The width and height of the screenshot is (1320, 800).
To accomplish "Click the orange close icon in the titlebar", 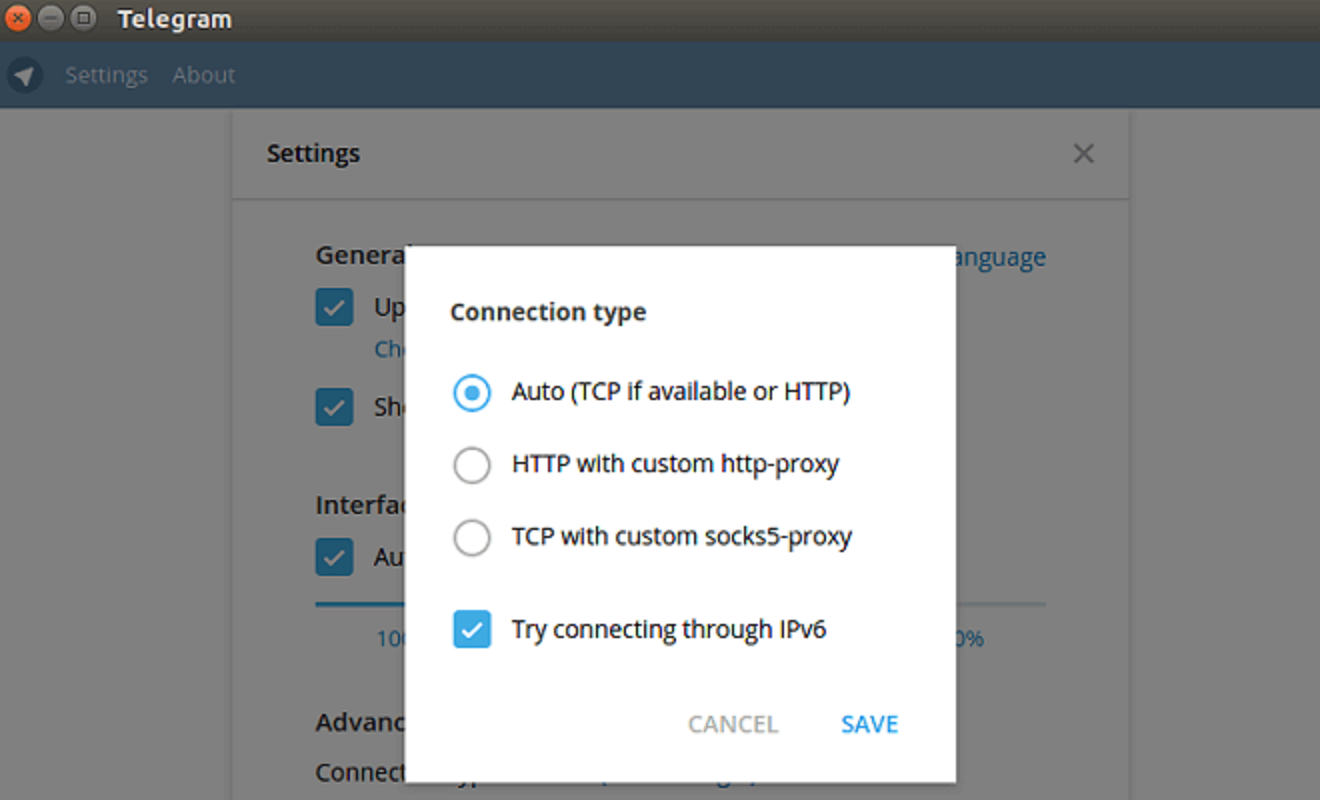I will 17,17.
